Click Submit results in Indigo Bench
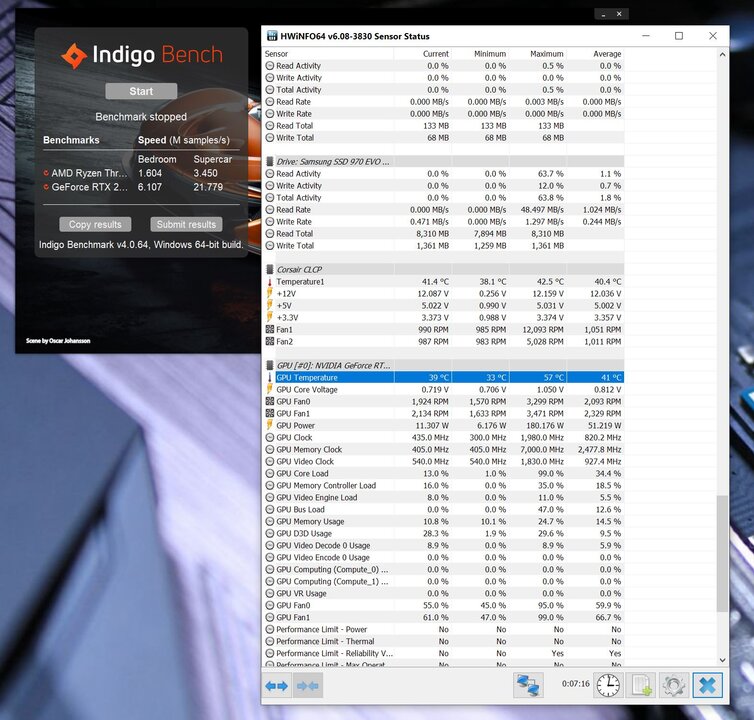754x720 pixels. (x=187, y=225)
